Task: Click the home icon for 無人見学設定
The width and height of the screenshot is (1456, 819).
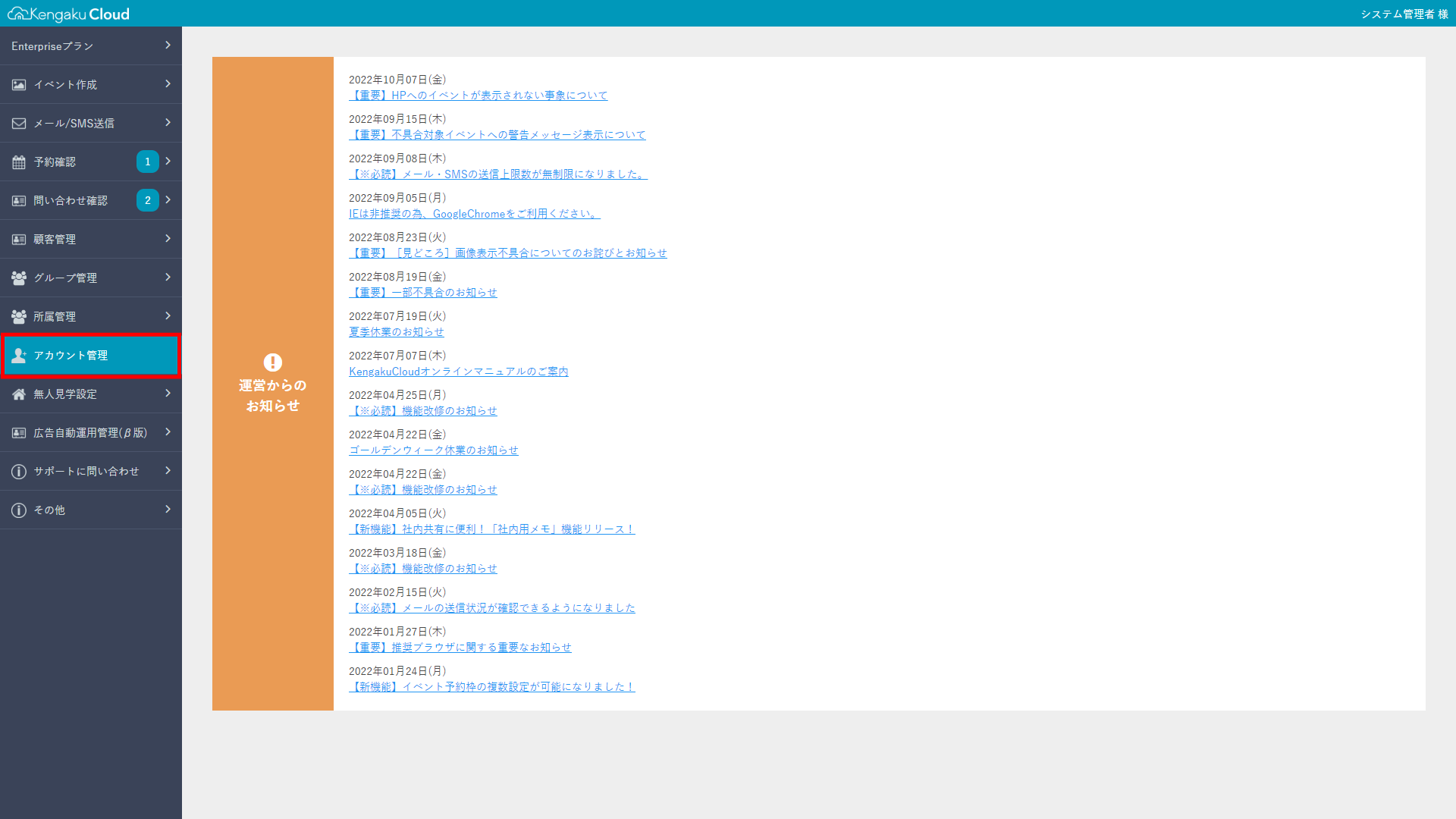Action: click(18, 394)
